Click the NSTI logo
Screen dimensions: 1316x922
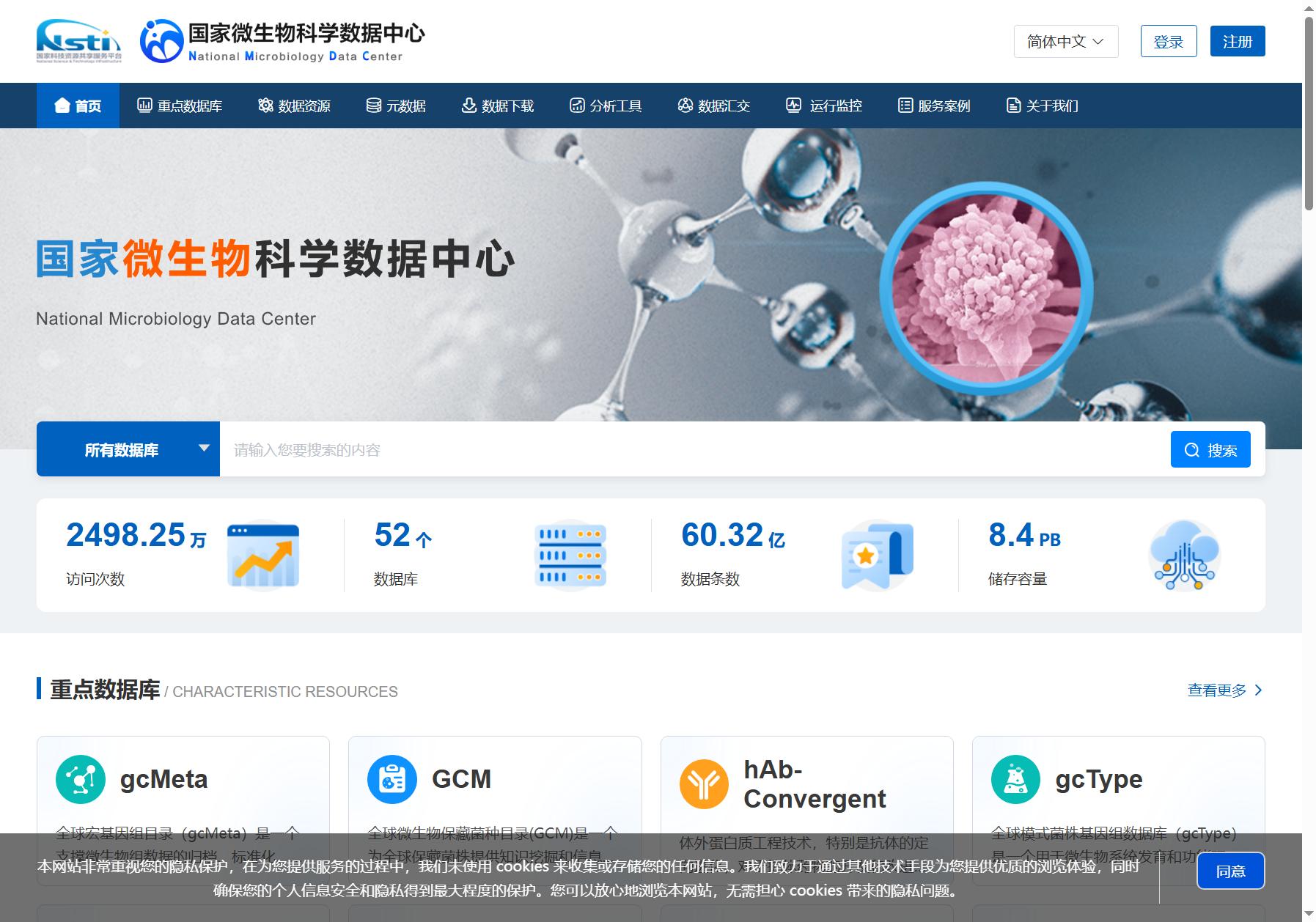(x=79, y=41)
